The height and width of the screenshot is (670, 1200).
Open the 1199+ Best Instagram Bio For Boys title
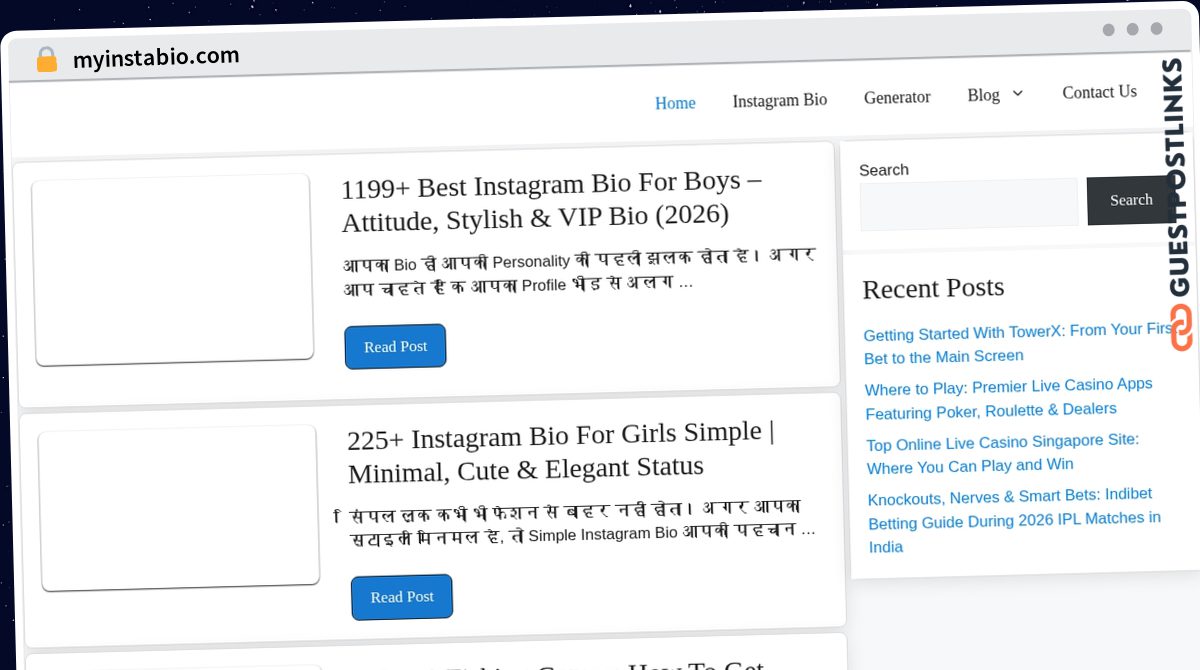point(552,199)
